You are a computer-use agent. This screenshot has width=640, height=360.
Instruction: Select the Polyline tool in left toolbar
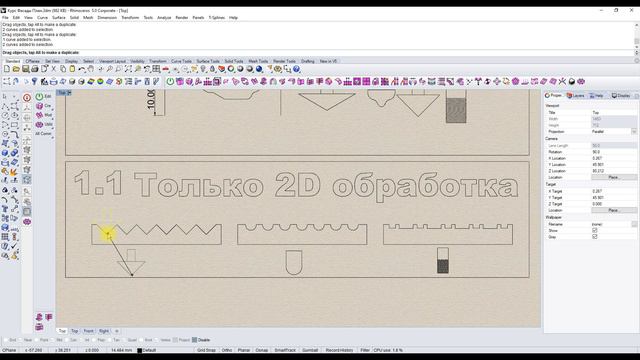(5, 107)
